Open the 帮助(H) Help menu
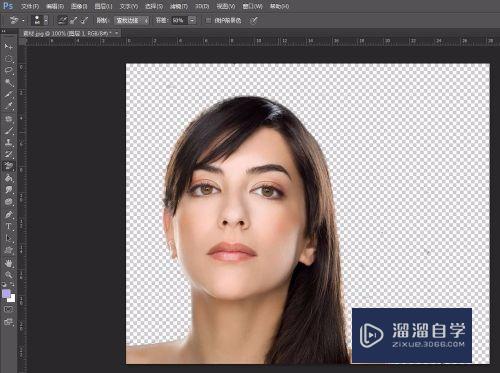 pos(279,6)
